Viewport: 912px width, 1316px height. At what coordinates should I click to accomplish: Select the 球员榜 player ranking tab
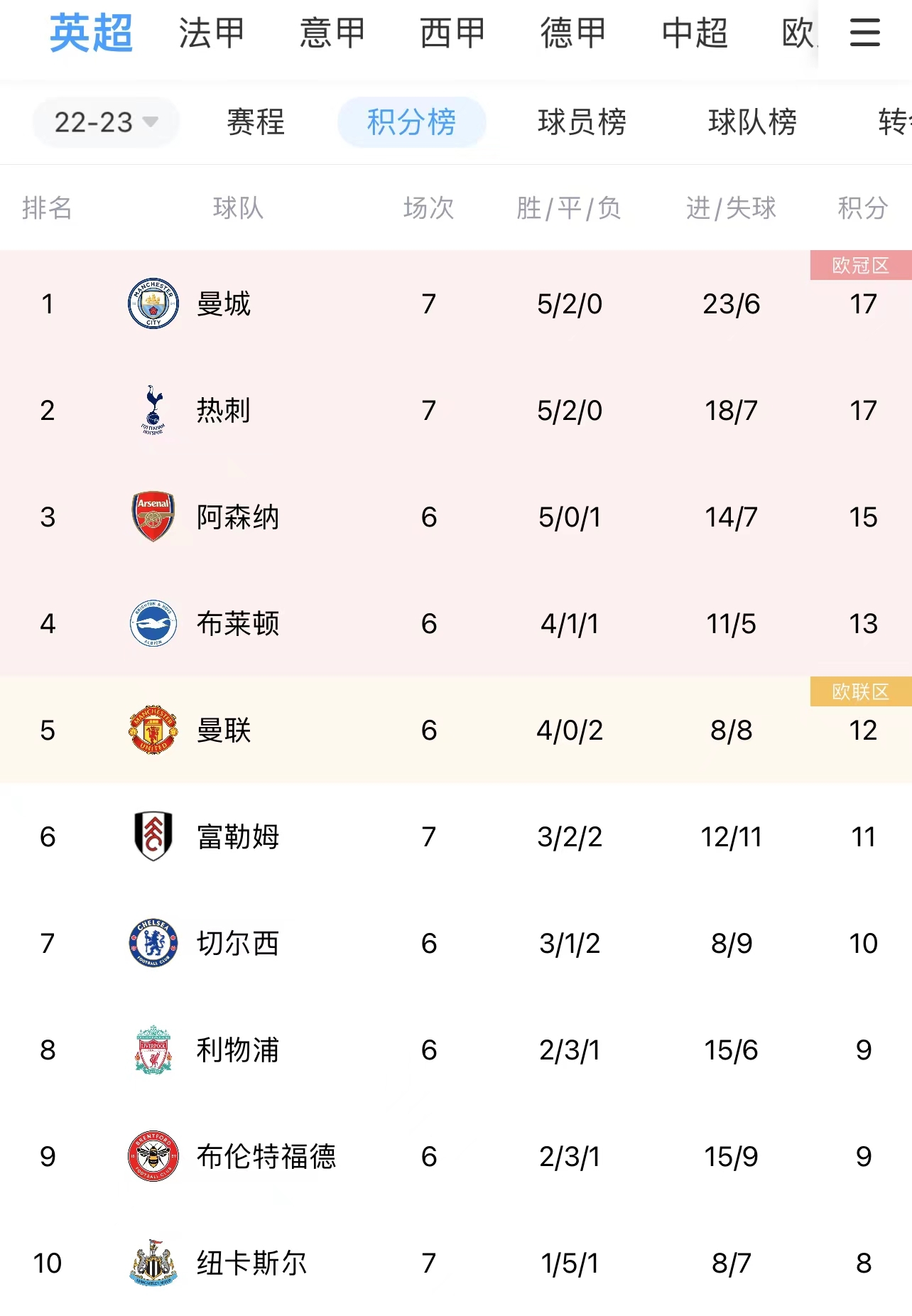pos(582,122)
